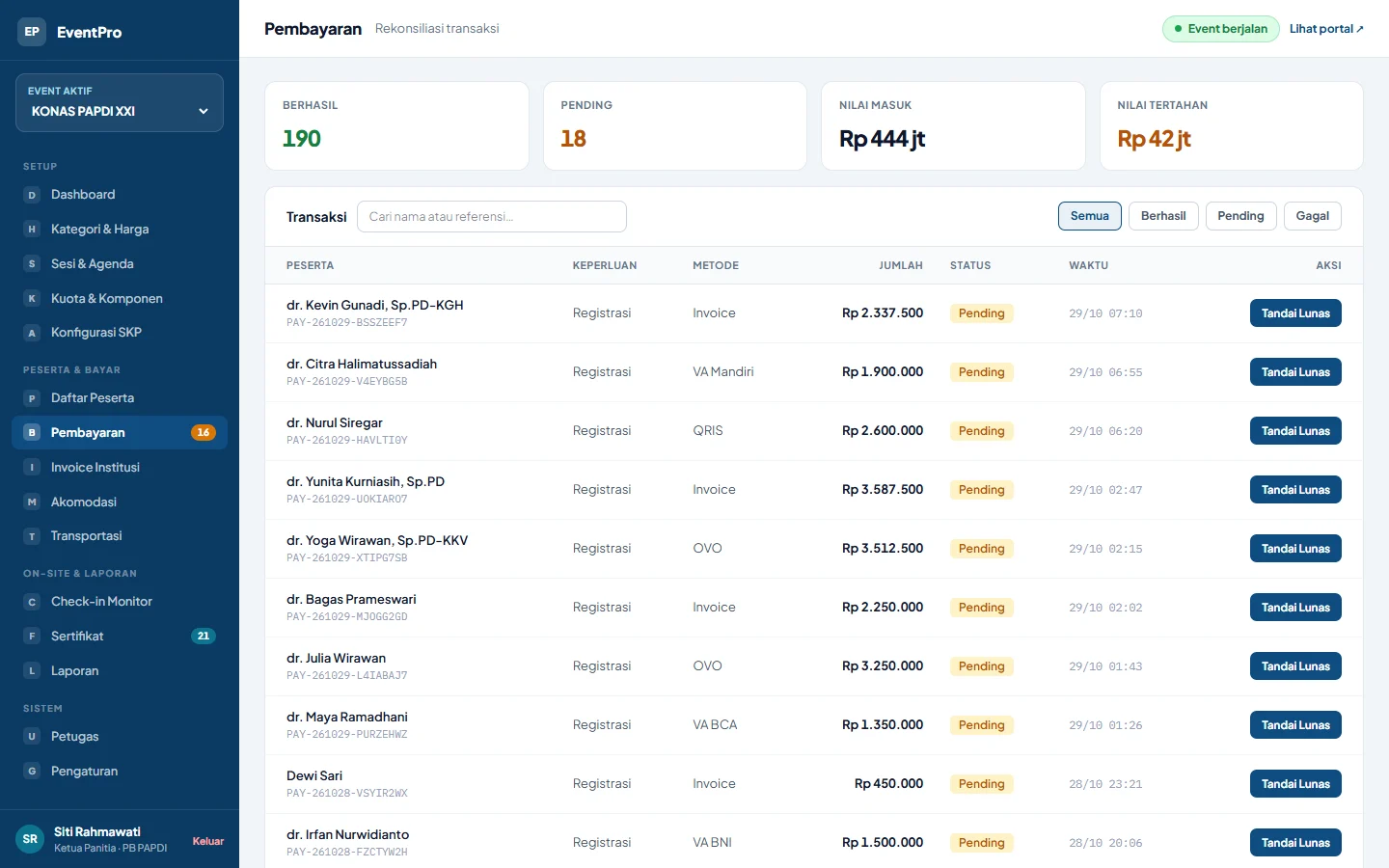
Task: Filter transactions by Gagal
Action: click(x=1312, y=216)
